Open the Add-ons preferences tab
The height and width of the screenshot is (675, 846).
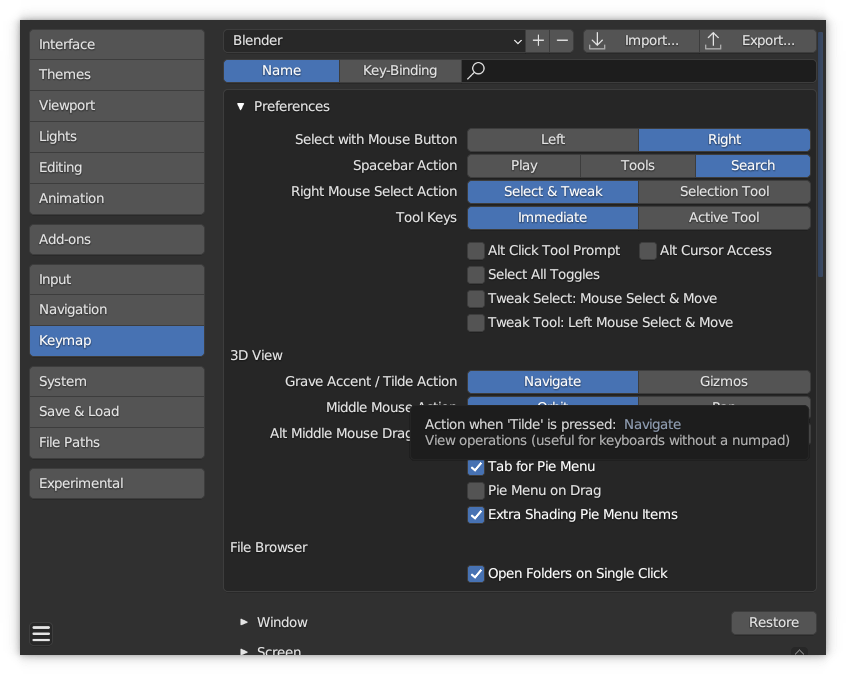[x=117, y=240]
